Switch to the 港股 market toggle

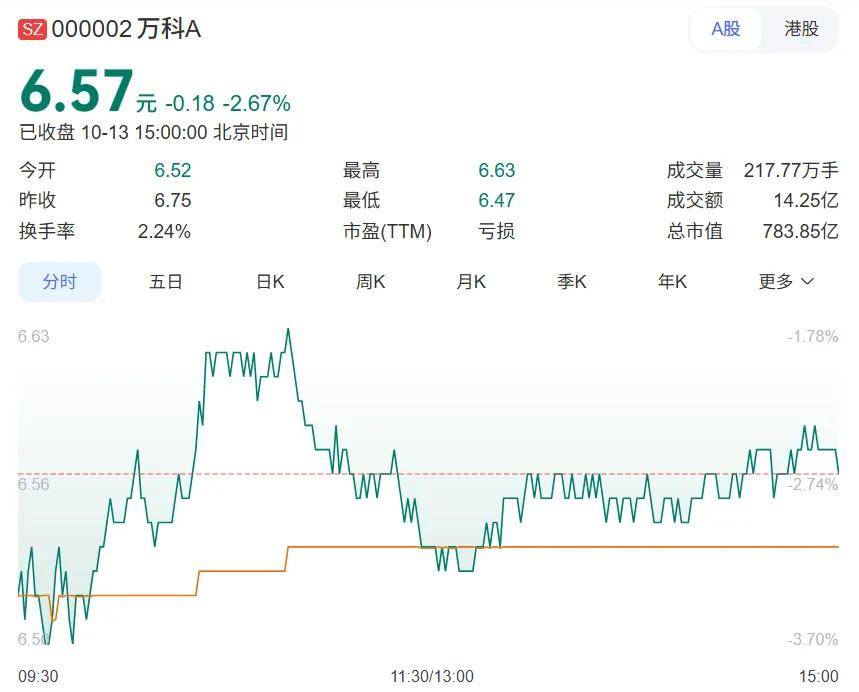pyautogui.click(x=801, y=29)
